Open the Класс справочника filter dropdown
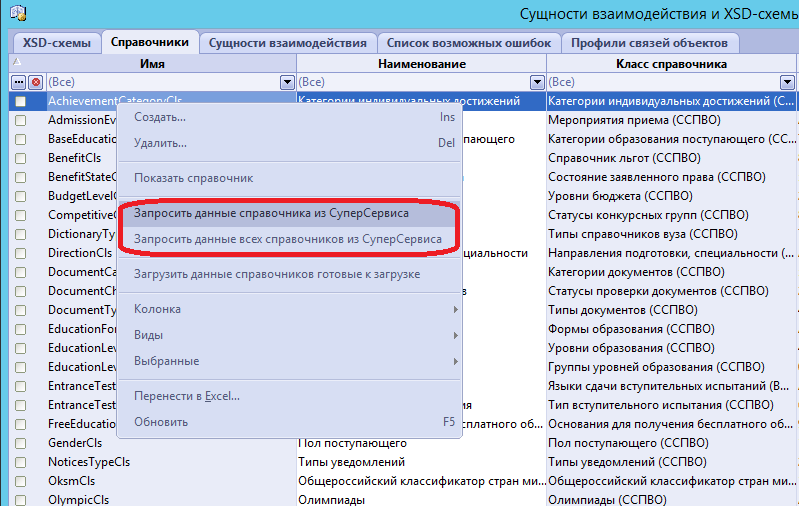 coord(787,82)
